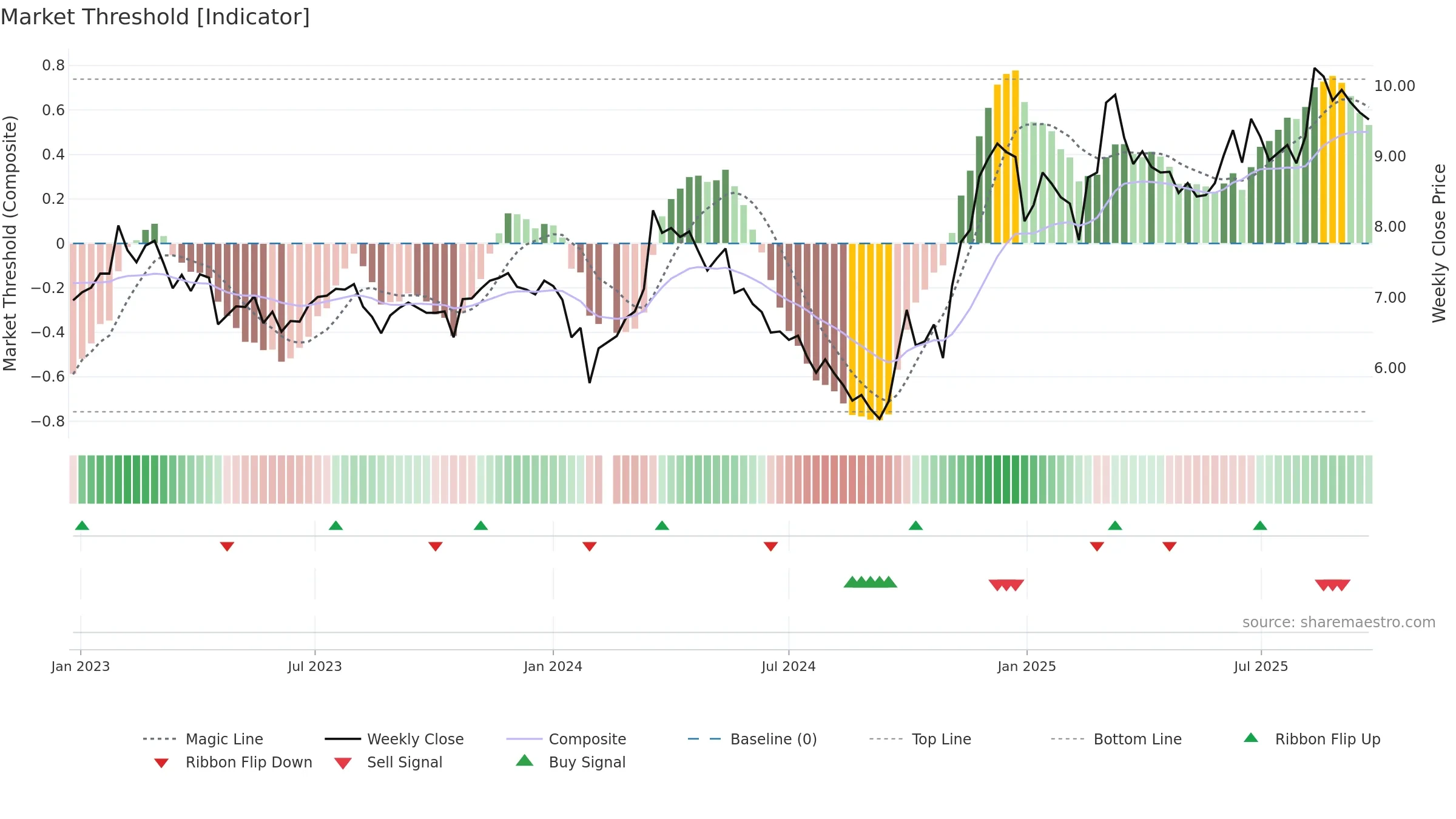Image resolution: width=1456 pixels, height=819 pixels.
Task: Click the ribbon flip down marker near Apr 2025
Action: coord(1170,547)
